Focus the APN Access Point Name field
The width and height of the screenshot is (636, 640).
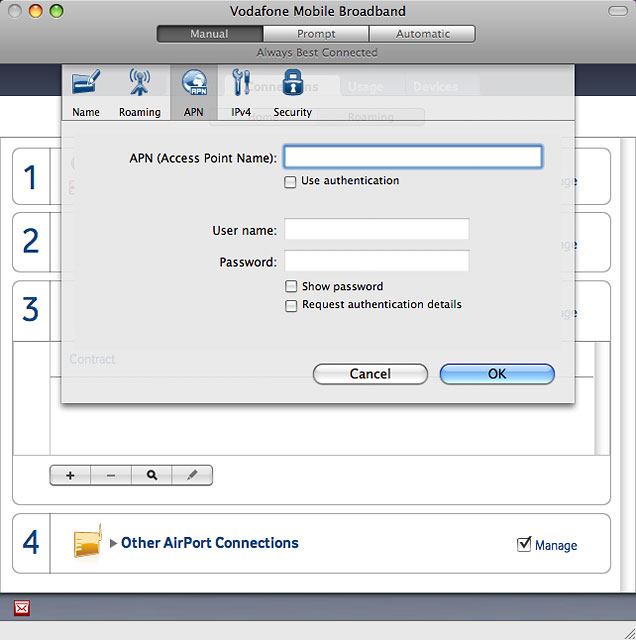click(413, 157)
